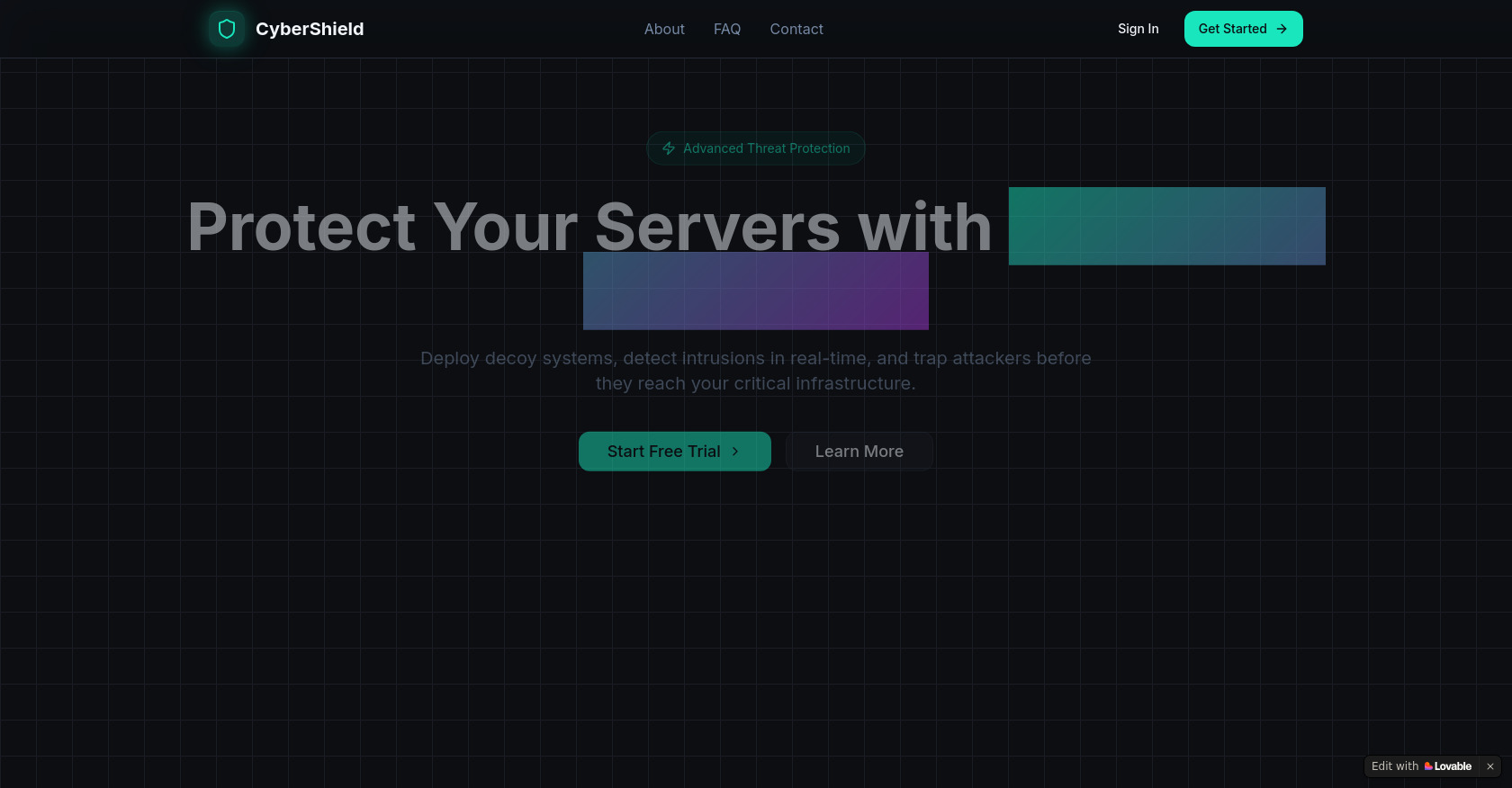The height and width of the screenshot is (788, 1512).
Task: Open the Edit with Lovable link
Action: point(1422,766)
